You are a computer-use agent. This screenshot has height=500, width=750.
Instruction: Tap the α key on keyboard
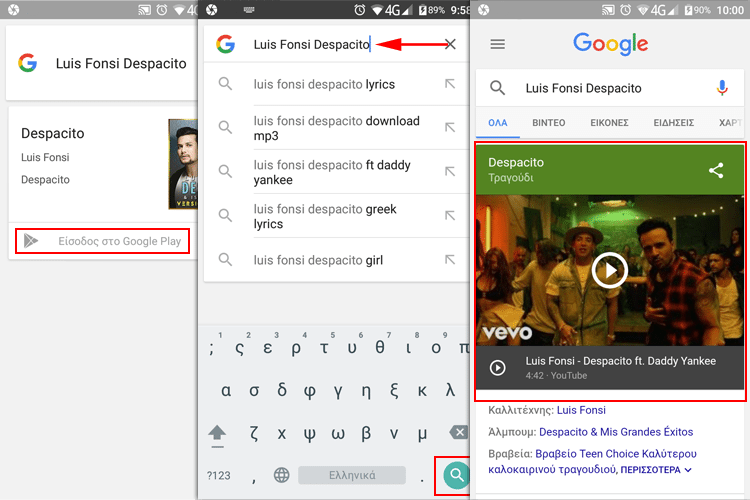point(226,390)
